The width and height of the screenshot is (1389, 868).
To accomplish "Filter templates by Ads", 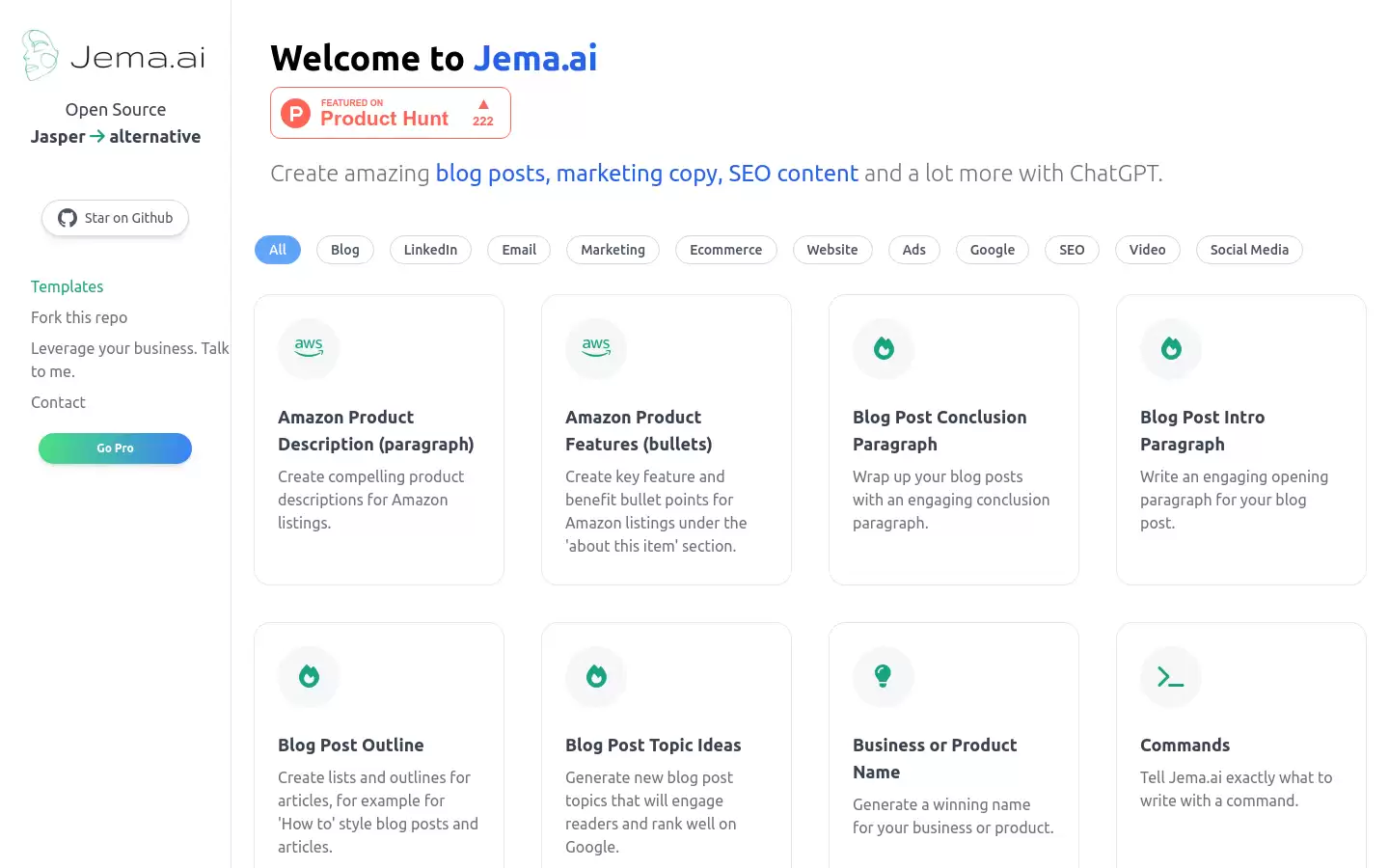I will click(x=914, y=250).
